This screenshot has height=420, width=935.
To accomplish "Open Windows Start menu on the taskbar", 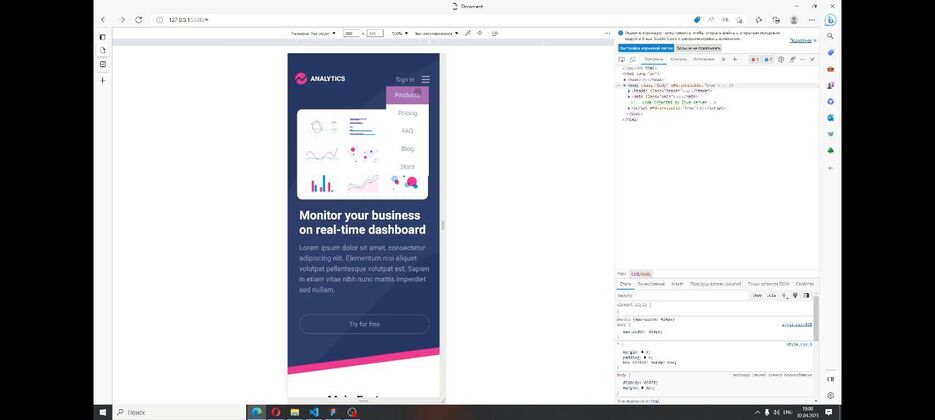I will click(103, 412).
